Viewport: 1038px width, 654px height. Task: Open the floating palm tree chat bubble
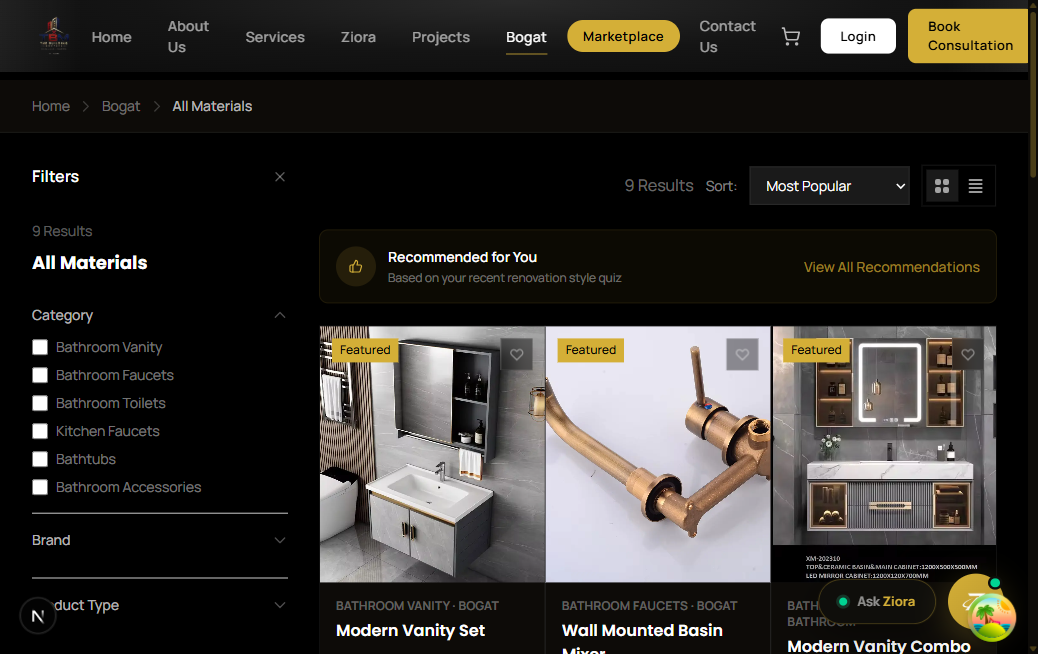coord(991,618)
